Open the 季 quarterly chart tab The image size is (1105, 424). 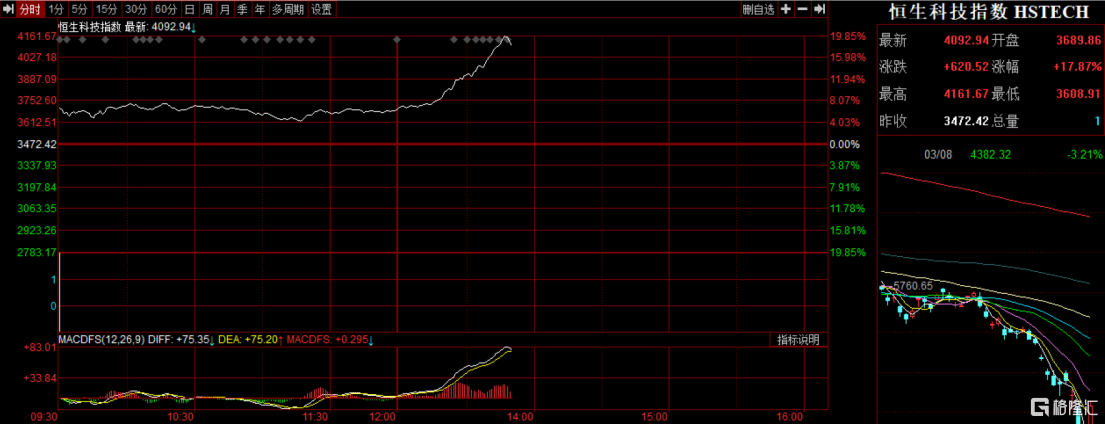(242, 9)
